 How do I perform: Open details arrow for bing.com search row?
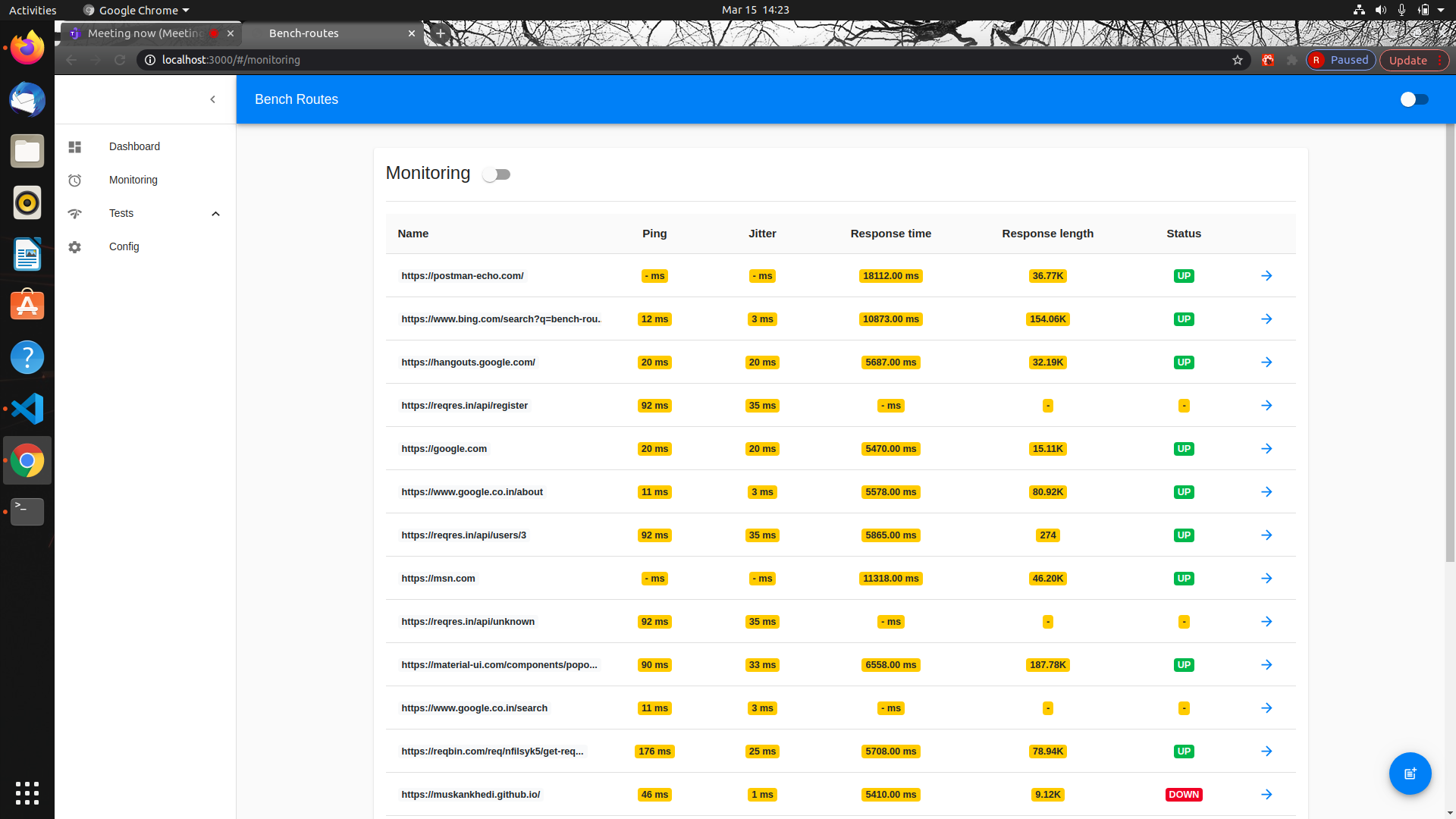(1266, 319)
